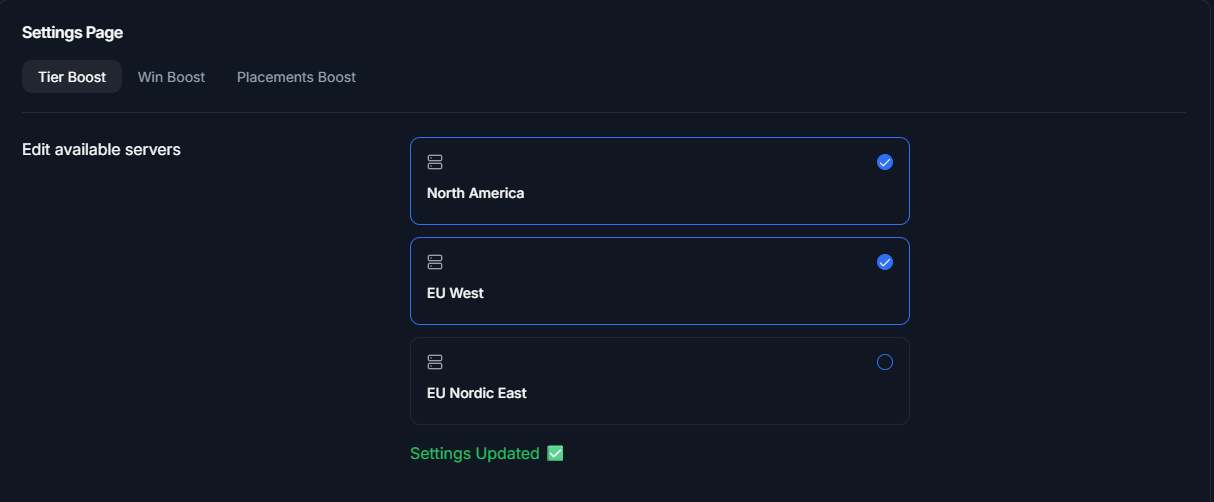
Task: Select the EU West server card
Action: pyautogui.click(x=660, y=281)
